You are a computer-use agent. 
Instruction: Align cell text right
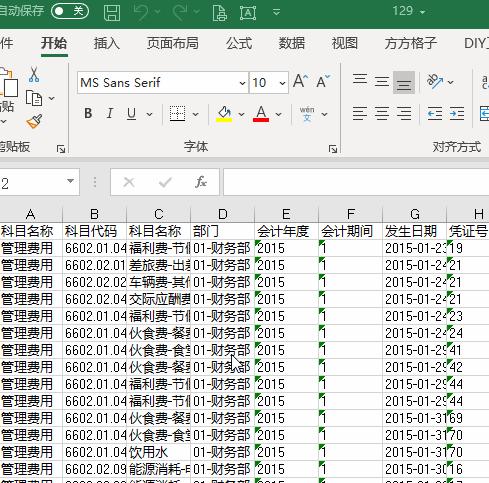[404, 114]
